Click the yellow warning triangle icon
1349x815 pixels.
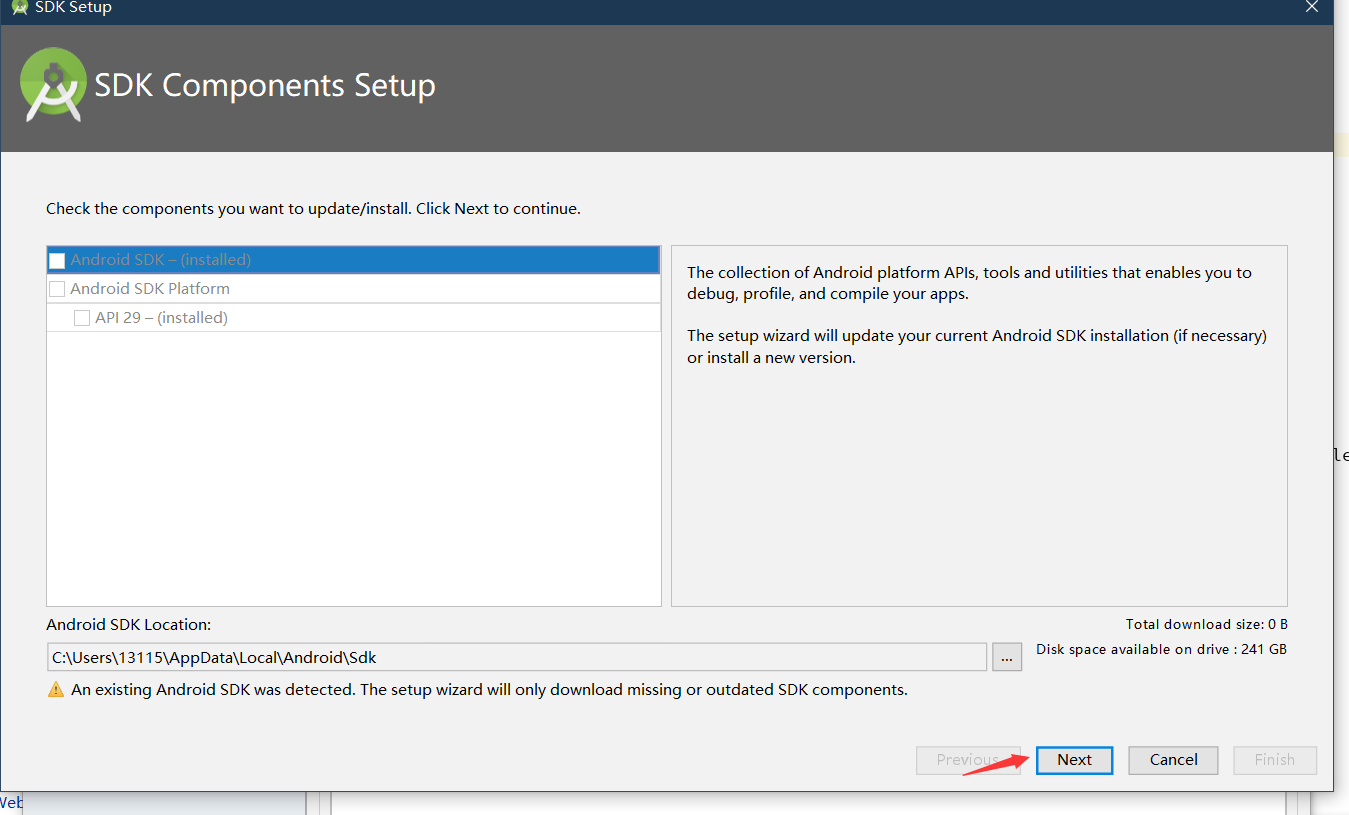tap(56, 689)
